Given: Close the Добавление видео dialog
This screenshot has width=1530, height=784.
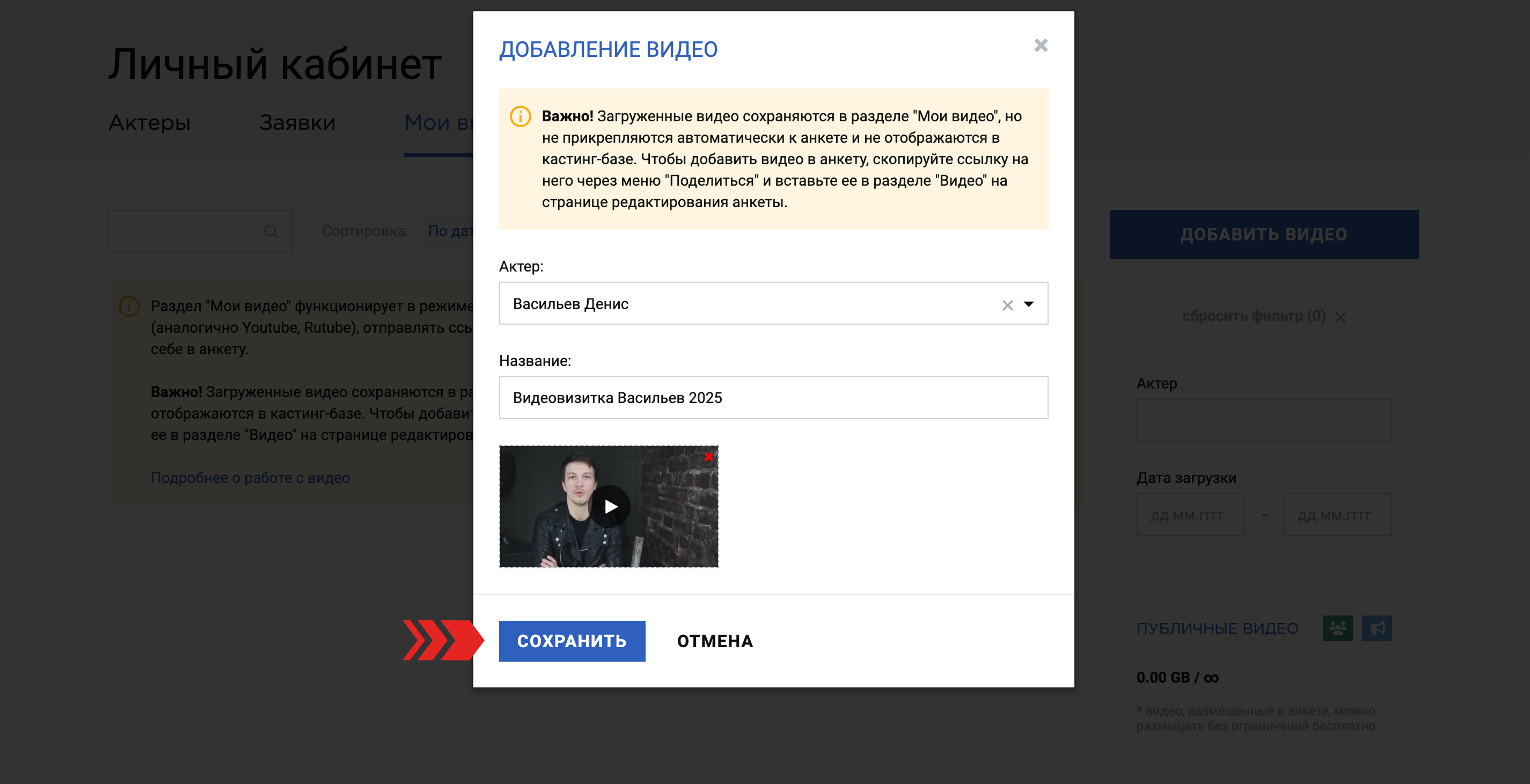Looking at the screenshot, I should pos(1041,46).
